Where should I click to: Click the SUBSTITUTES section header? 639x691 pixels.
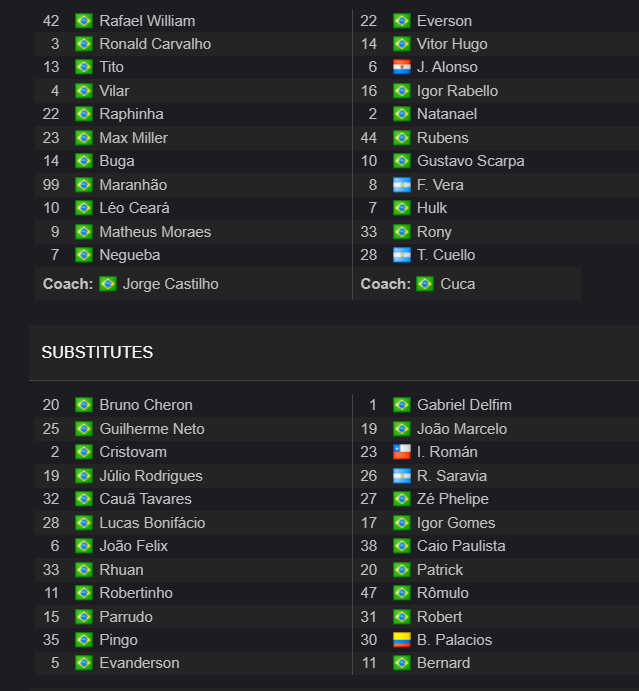coord(97,353)
